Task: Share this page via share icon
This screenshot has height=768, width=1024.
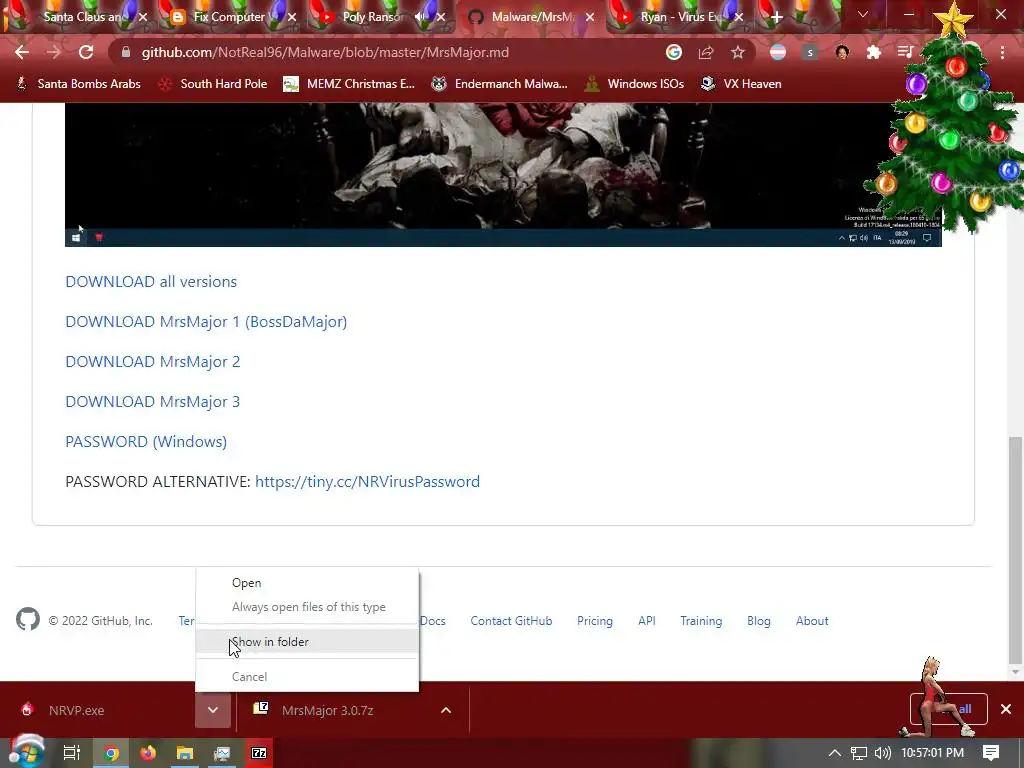Action: click(706, 52)
